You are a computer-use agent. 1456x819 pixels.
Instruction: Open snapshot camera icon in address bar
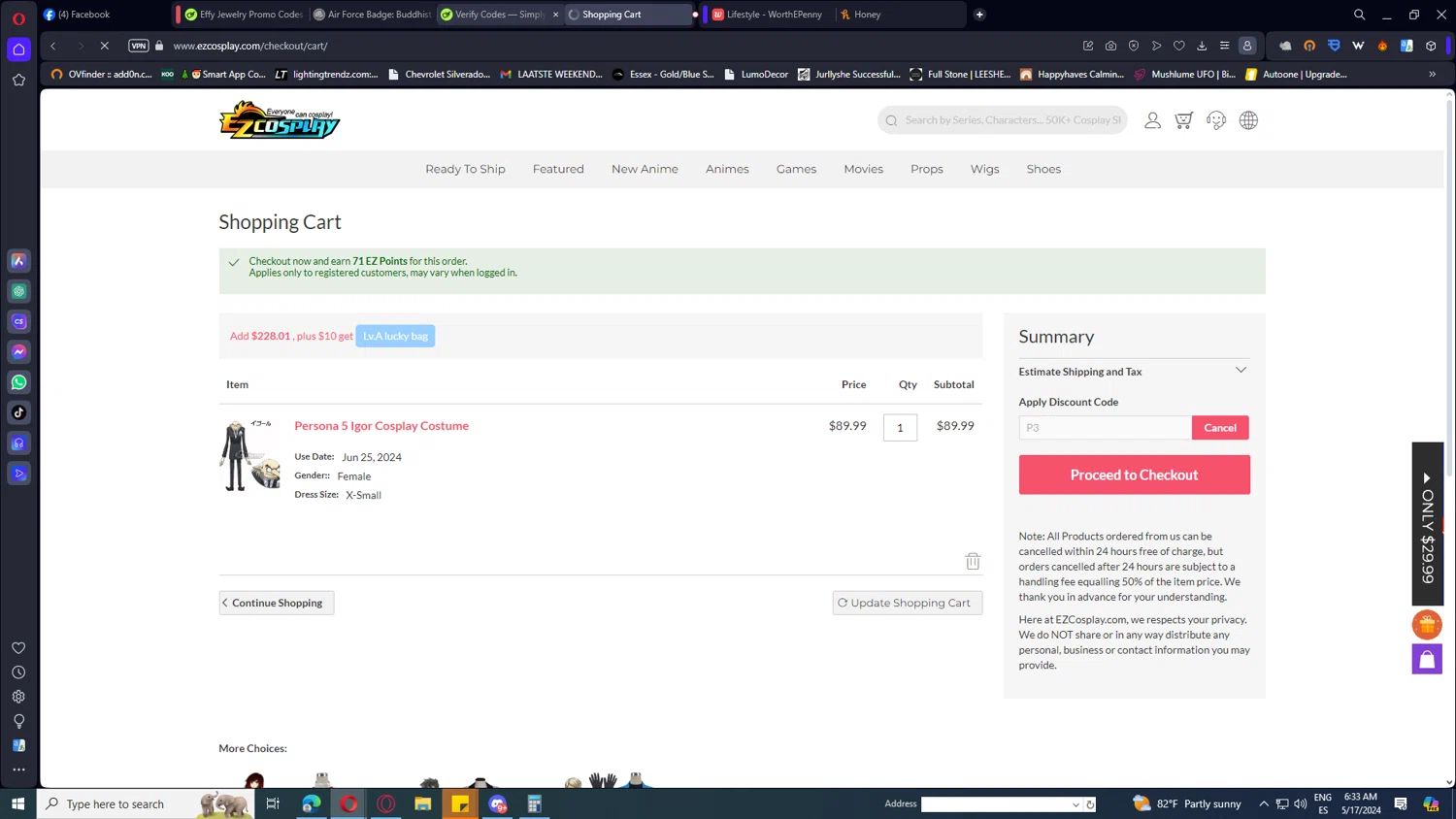click(1110, 46)
